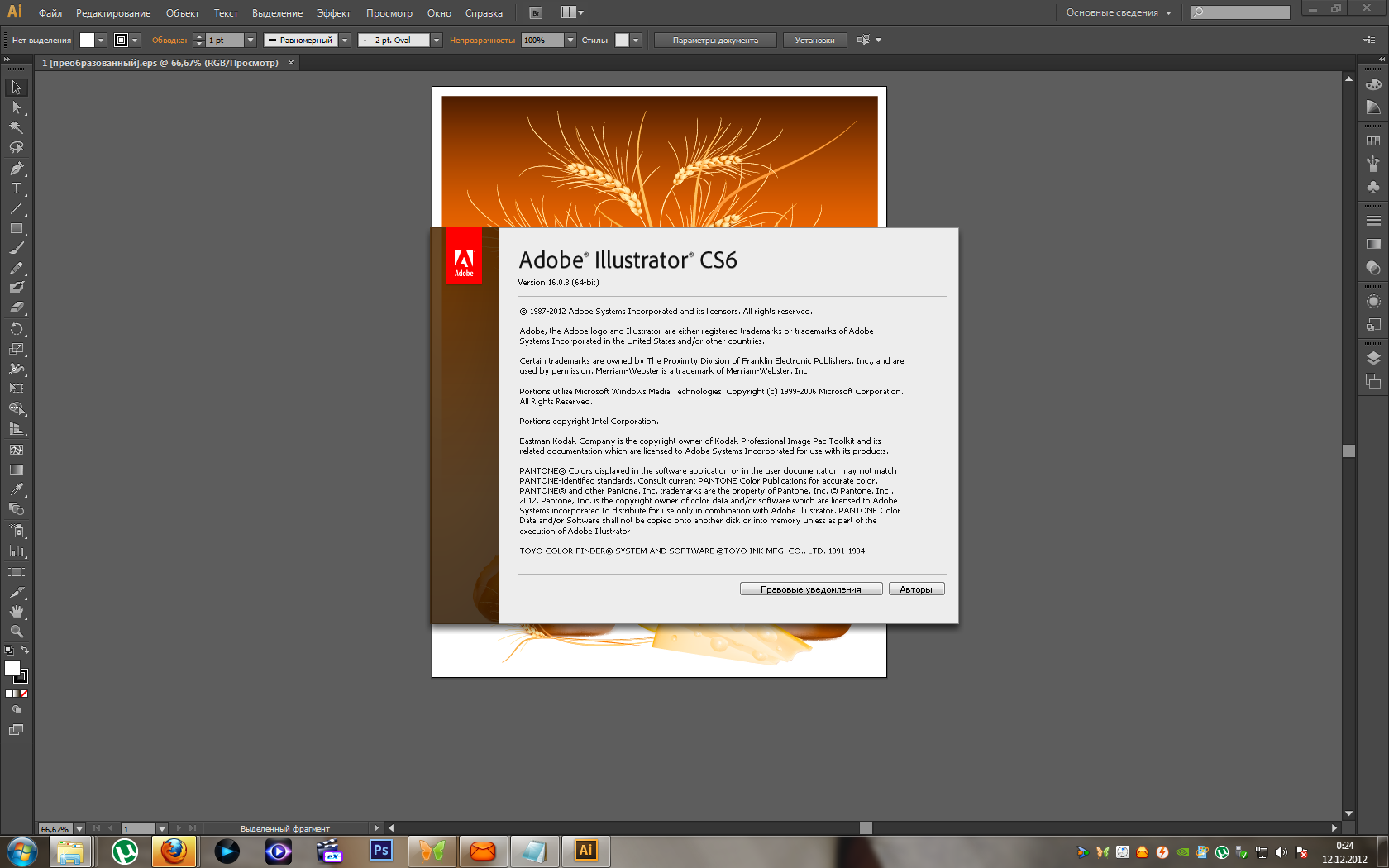Screen dimensions: 1389x868
Task: Open the Файл menu
Action: pos(50,13)
